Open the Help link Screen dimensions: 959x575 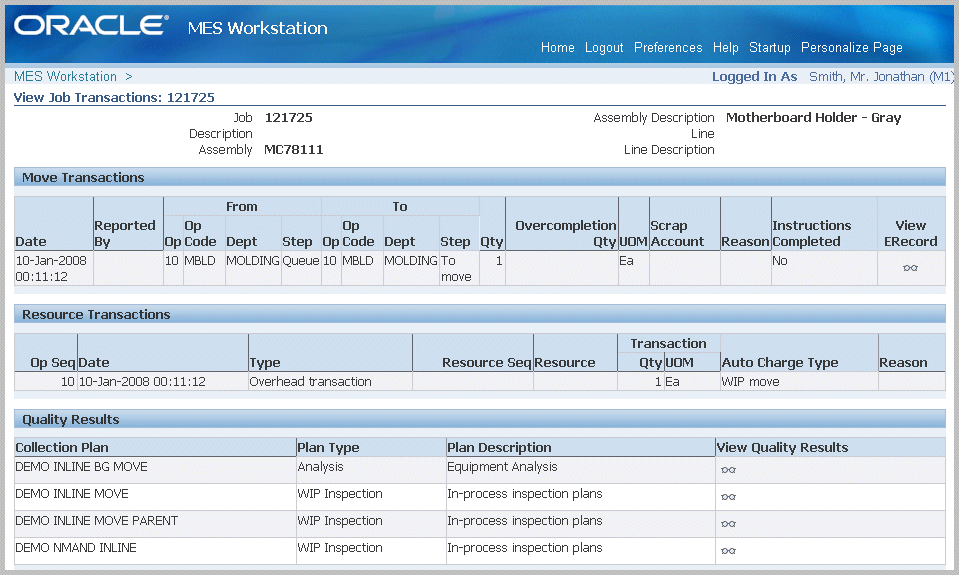pos(725,48)
